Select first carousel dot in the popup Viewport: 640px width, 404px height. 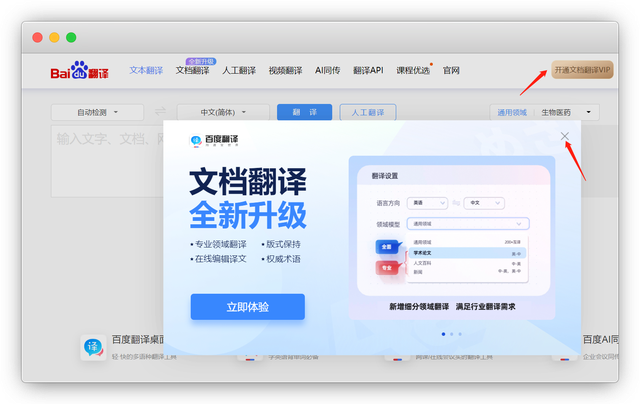[443, 334]
